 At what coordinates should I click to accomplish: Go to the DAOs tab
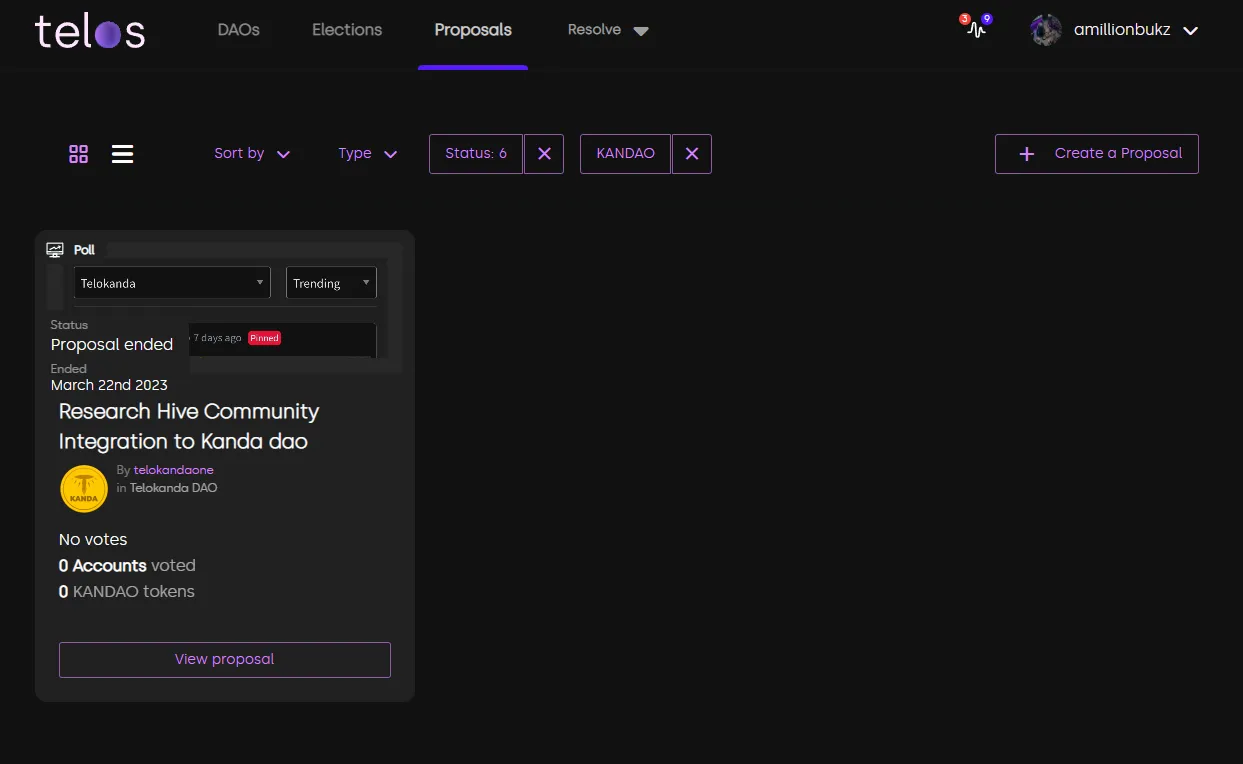[239, 30]
